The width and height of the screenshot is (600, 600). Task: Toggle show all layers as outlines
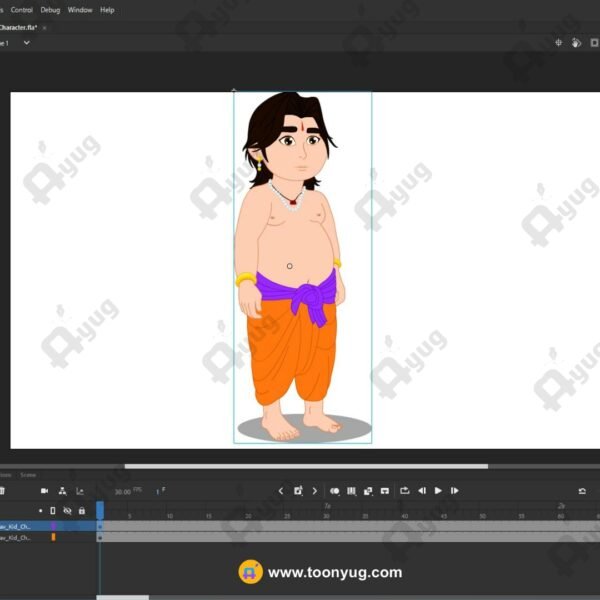(53, 511)
